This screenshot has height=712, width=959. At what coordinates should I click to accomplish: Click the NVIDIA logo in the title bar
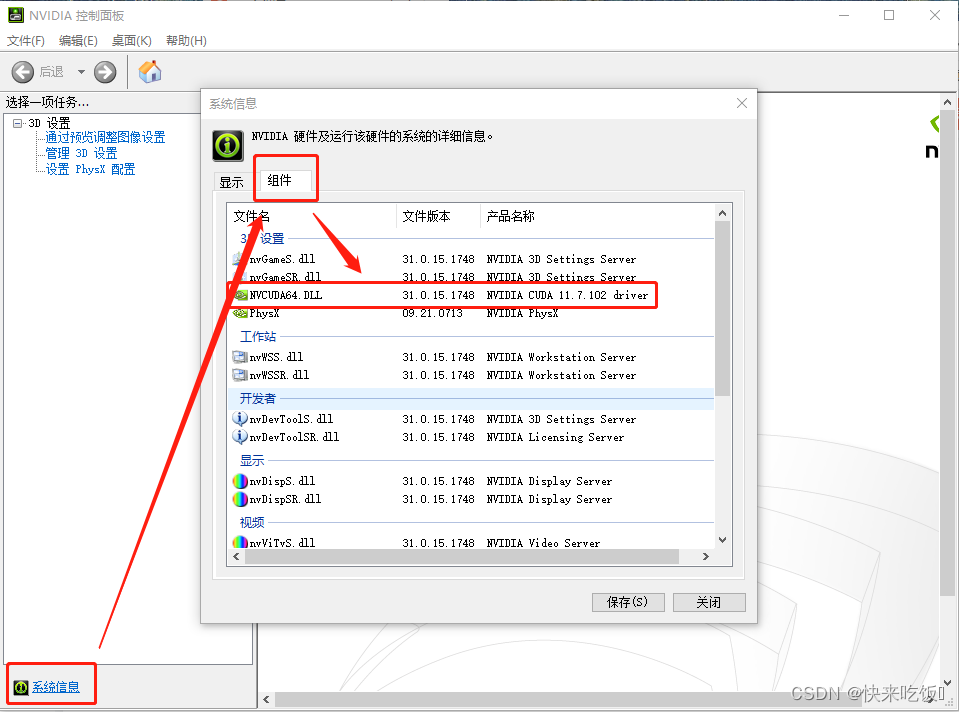tap(14, 15)
